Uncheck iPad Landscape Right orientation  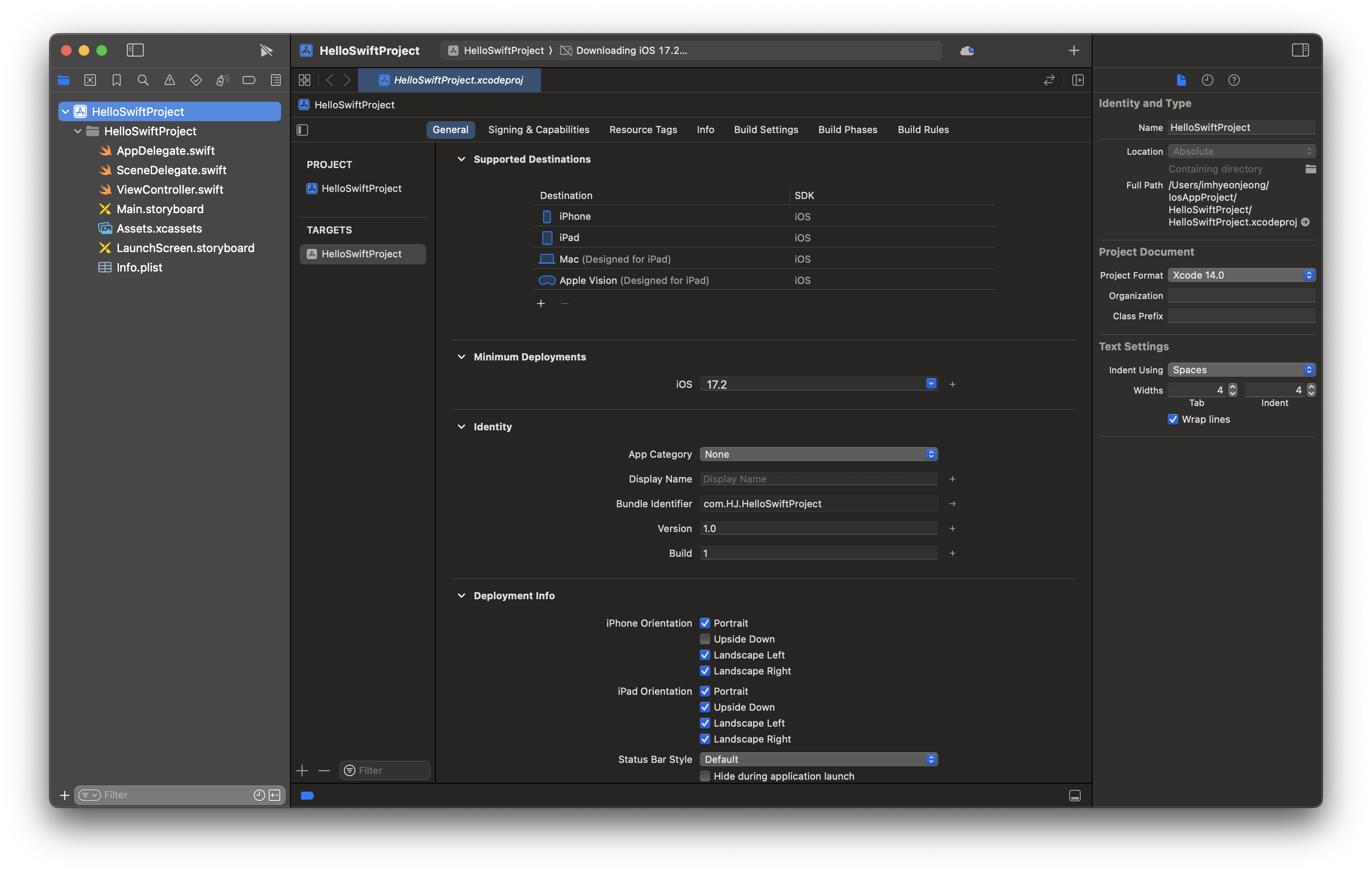(705, 739)
